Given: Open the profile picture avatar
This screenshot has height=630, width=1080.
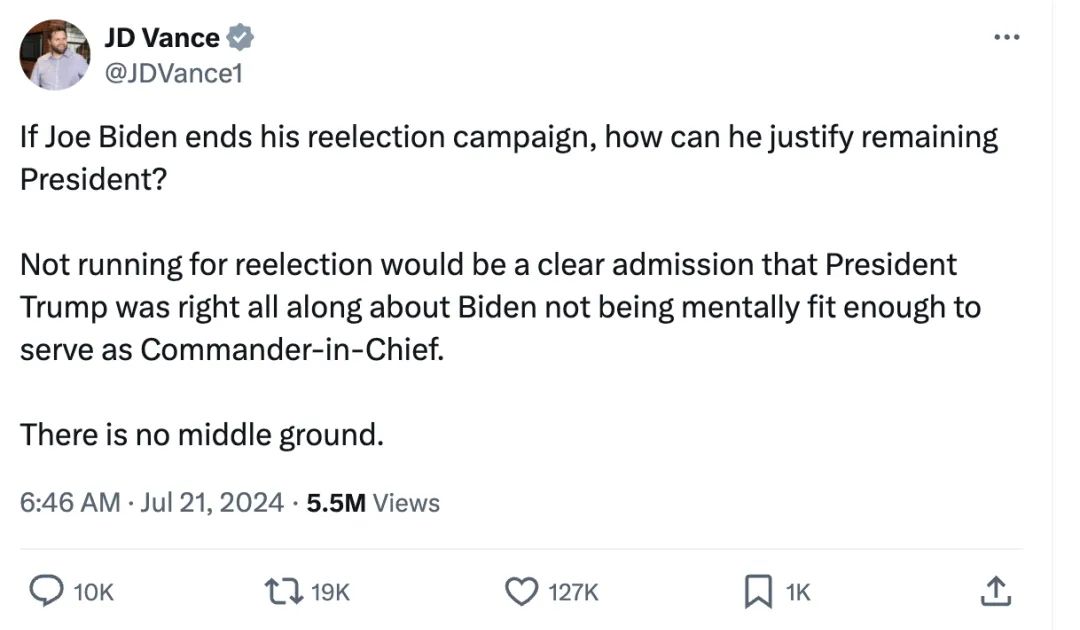Looking at the screenshot, I should pyautogui.click(x=55, y=55).
